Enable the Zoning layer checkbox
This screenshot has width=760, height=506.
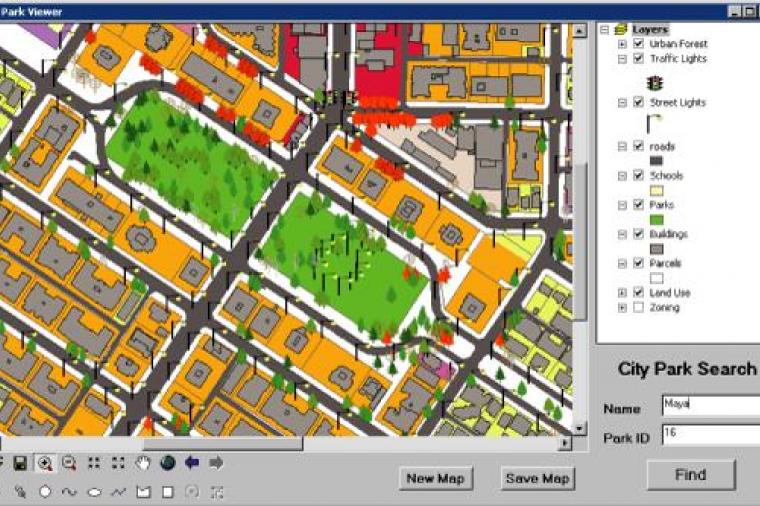tap(638, 308)
